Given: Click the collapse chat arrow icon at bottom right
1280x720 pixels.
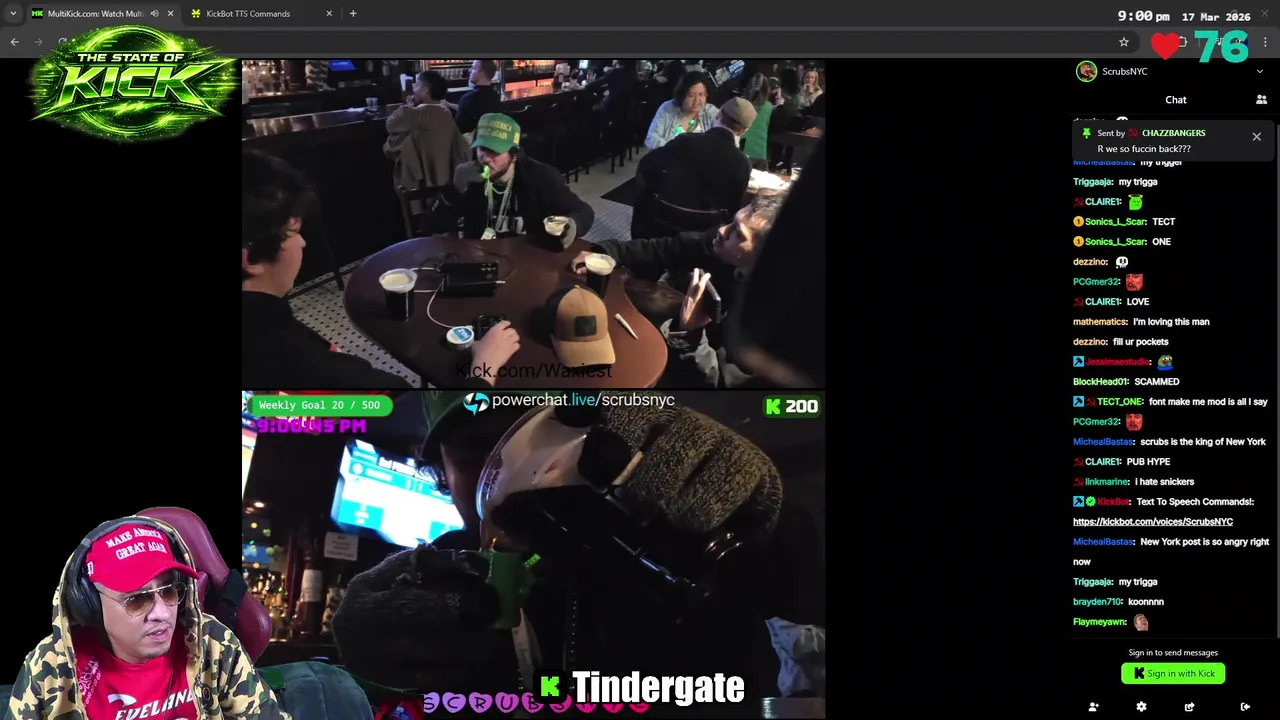Looking at the screenshot, I should pos(1245,707).
